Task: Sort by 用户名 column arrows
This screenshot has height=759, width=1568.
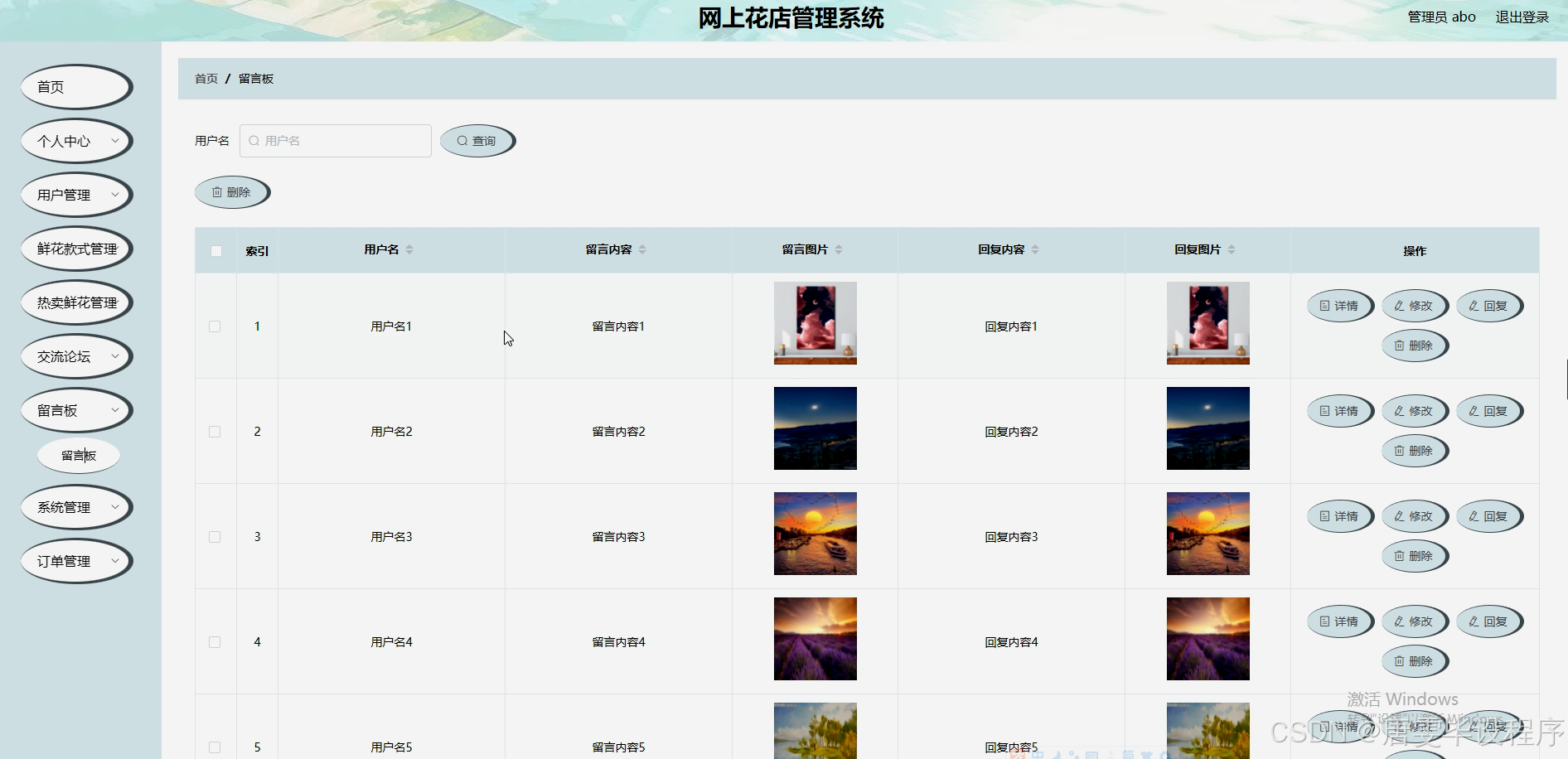Action: pos(409,249)
